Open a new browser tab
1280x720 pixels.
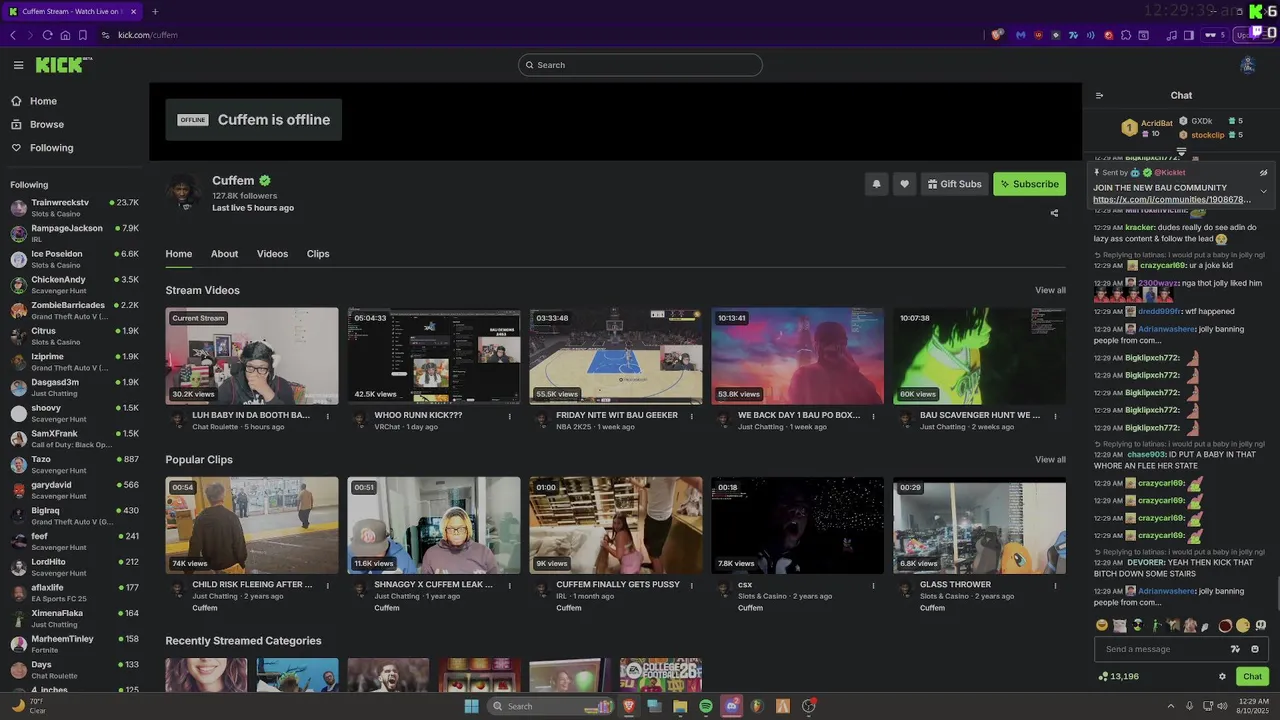pyautogui.click(x=154, y=12)
